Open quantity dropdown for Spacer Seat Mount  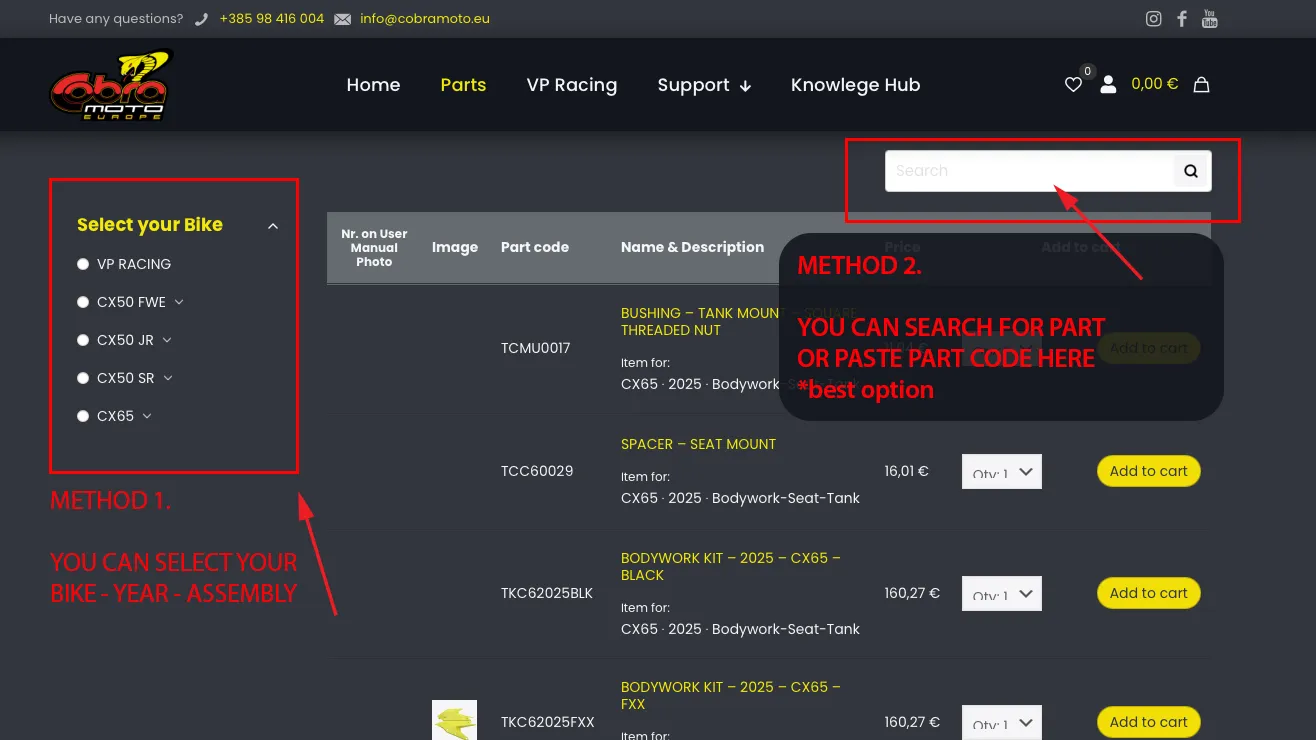(x=1001, y=472)
